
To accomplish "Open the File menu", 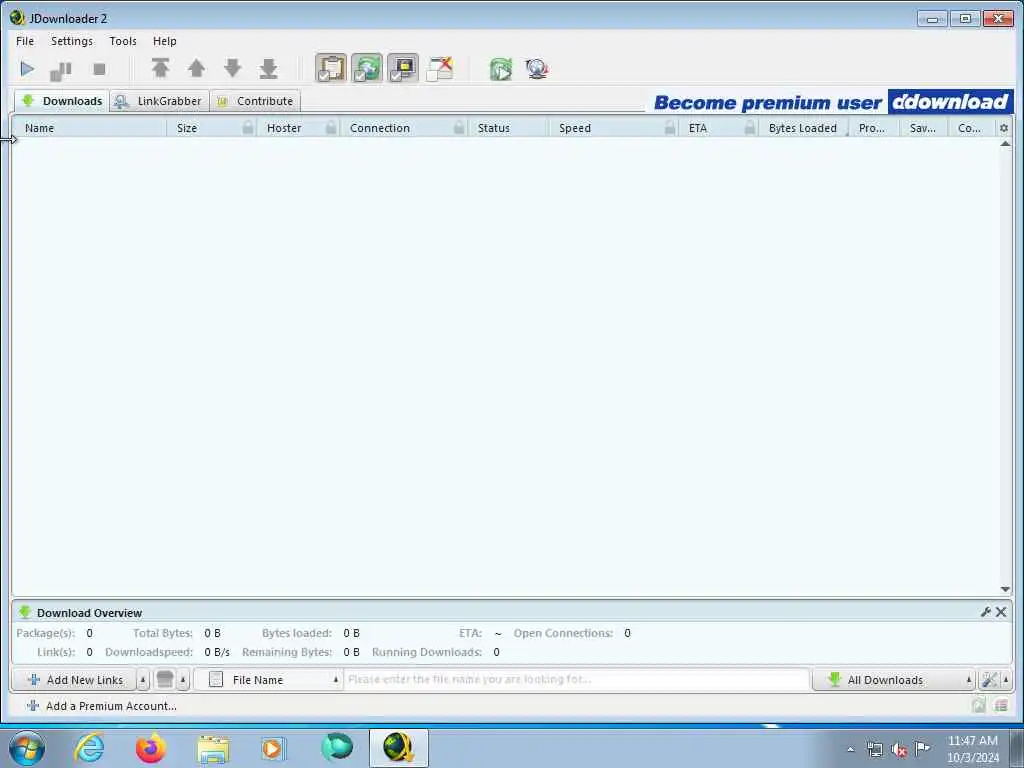I will [25, 40].
